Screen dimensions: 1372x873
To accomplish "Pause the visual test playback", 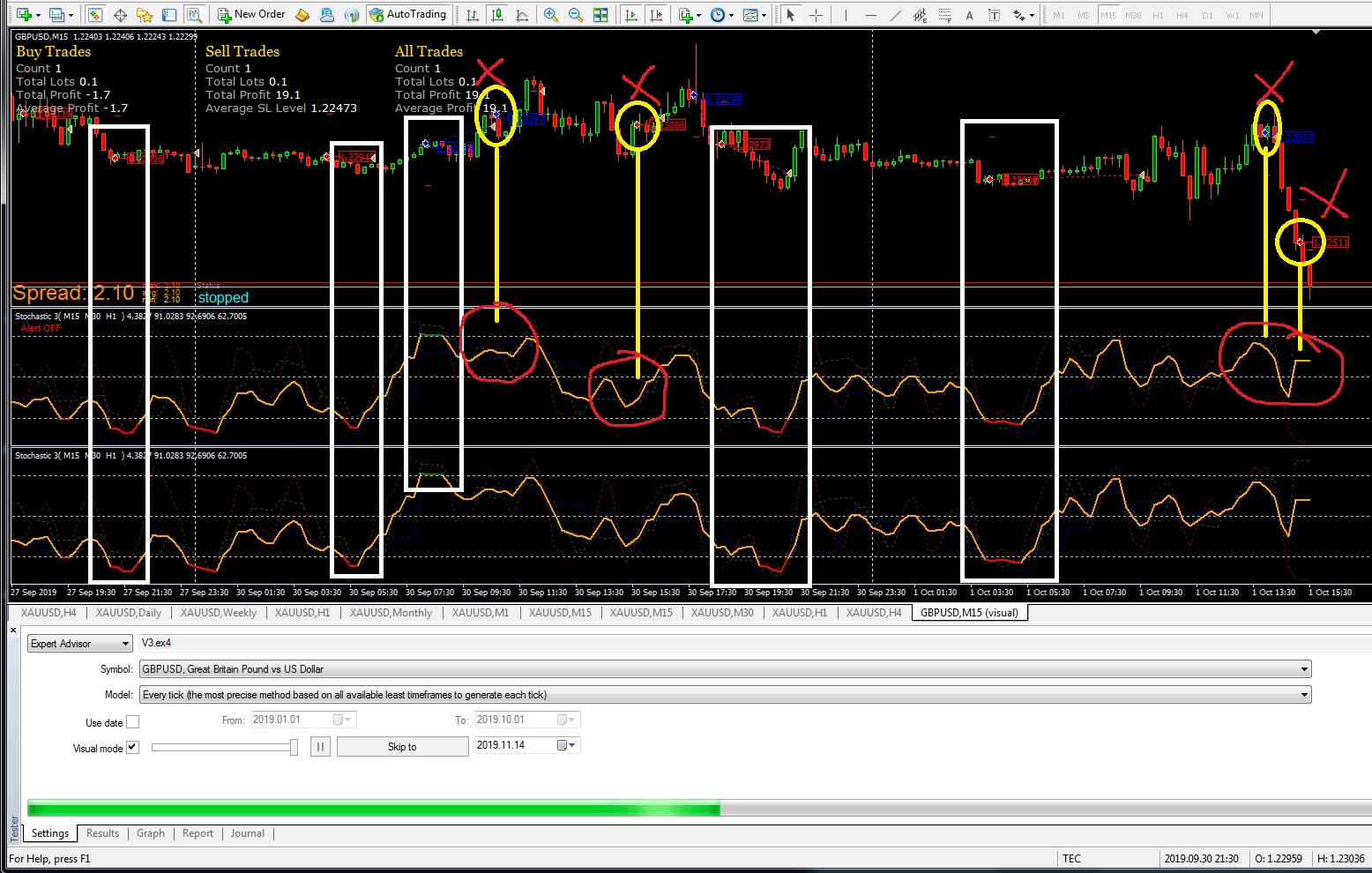I will point(320,747).
